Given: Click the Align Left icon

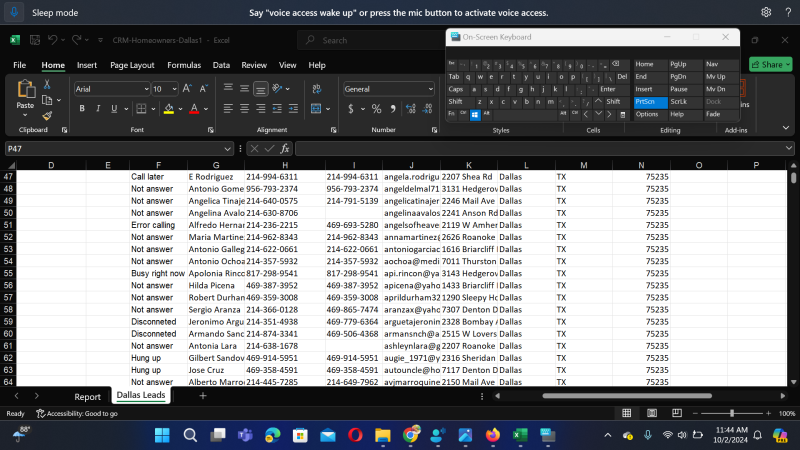Looking at the screenshot, I should 228,109.
